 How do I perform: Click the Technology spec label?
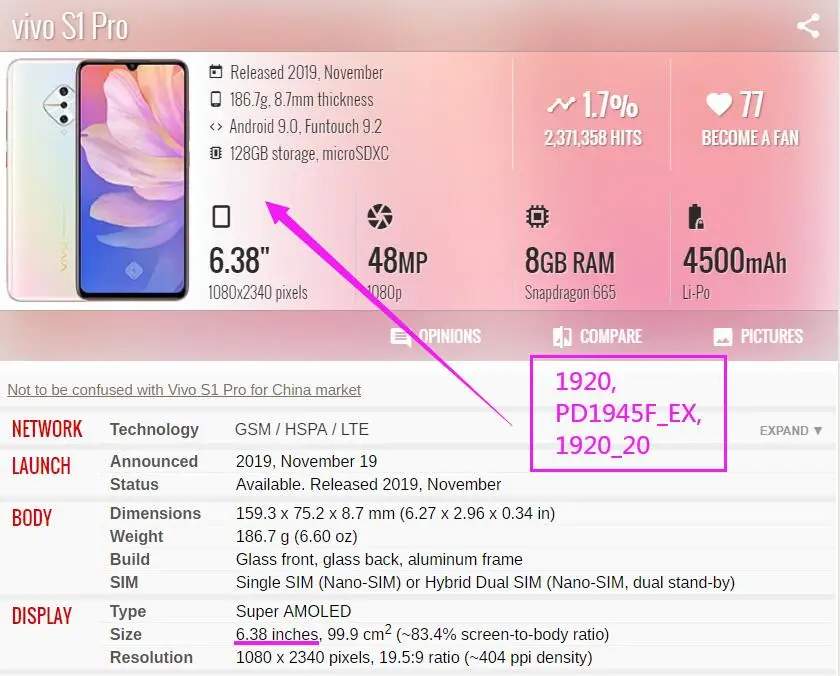154,429
